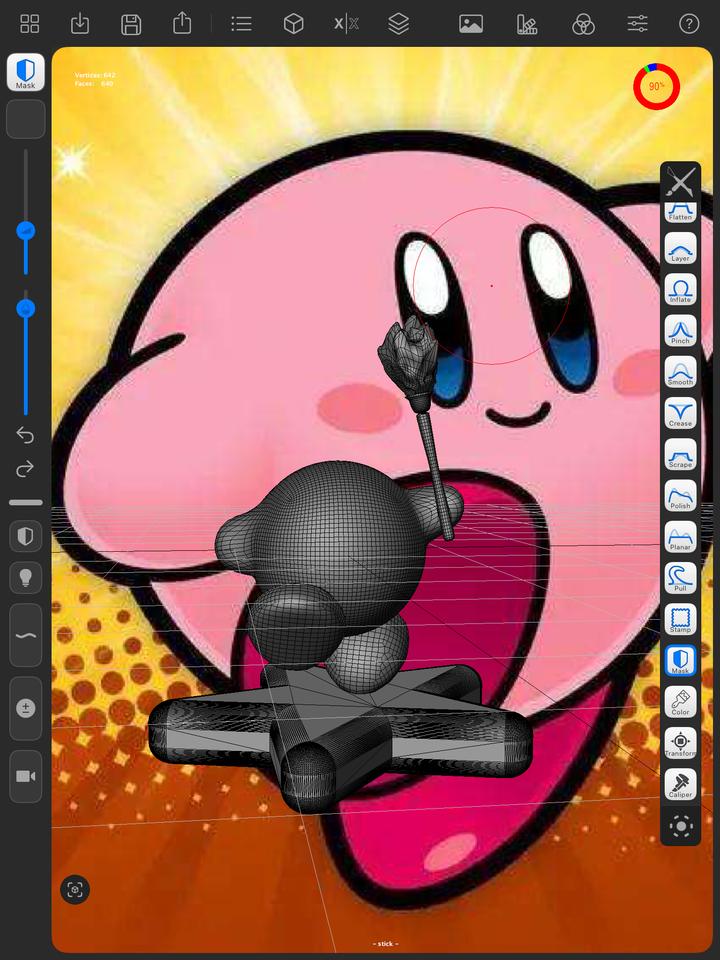Screen dimensions: 720x960
Task: Select the Pinch brush
Action: pyautogui.click(x=680, y=331)
